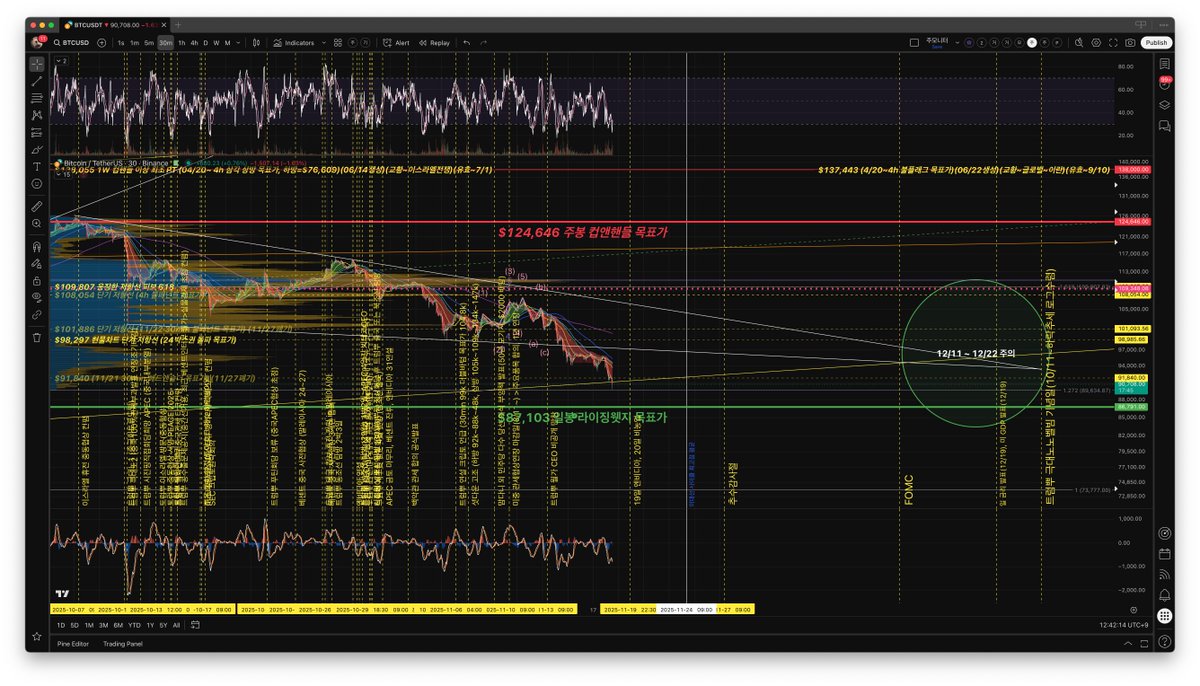Click the 12/11 ~ 12/22 annotation text
This screenshot has height=686, width=1200.
click(975, 353)
